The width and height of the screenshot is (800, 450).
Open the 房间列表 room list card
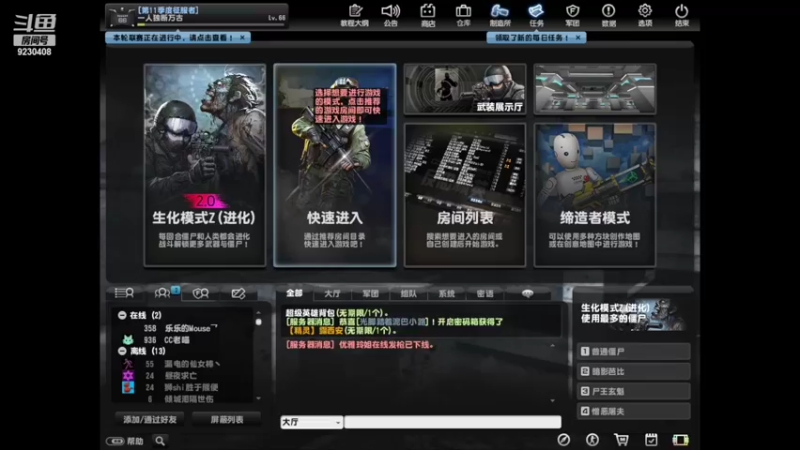point(465,195)
